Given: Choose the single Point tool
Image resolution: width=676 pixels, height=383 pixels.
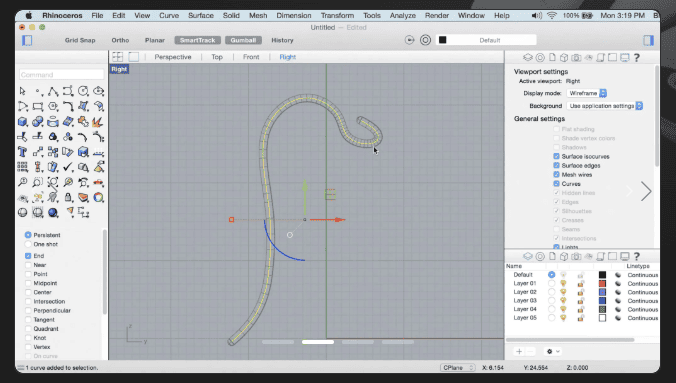Looking at the screenshot, I should click(x=38, y=91).
